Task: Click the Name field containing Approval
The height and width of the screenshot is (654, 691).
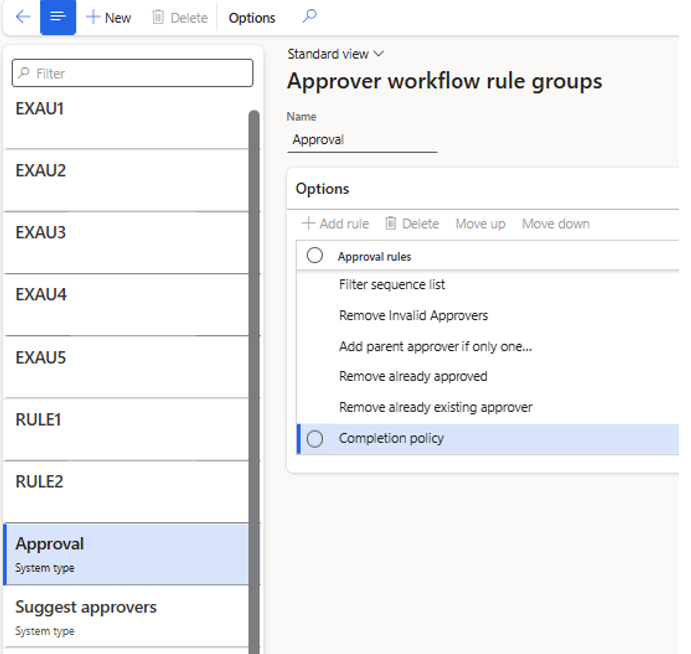Action: (362, 140)
